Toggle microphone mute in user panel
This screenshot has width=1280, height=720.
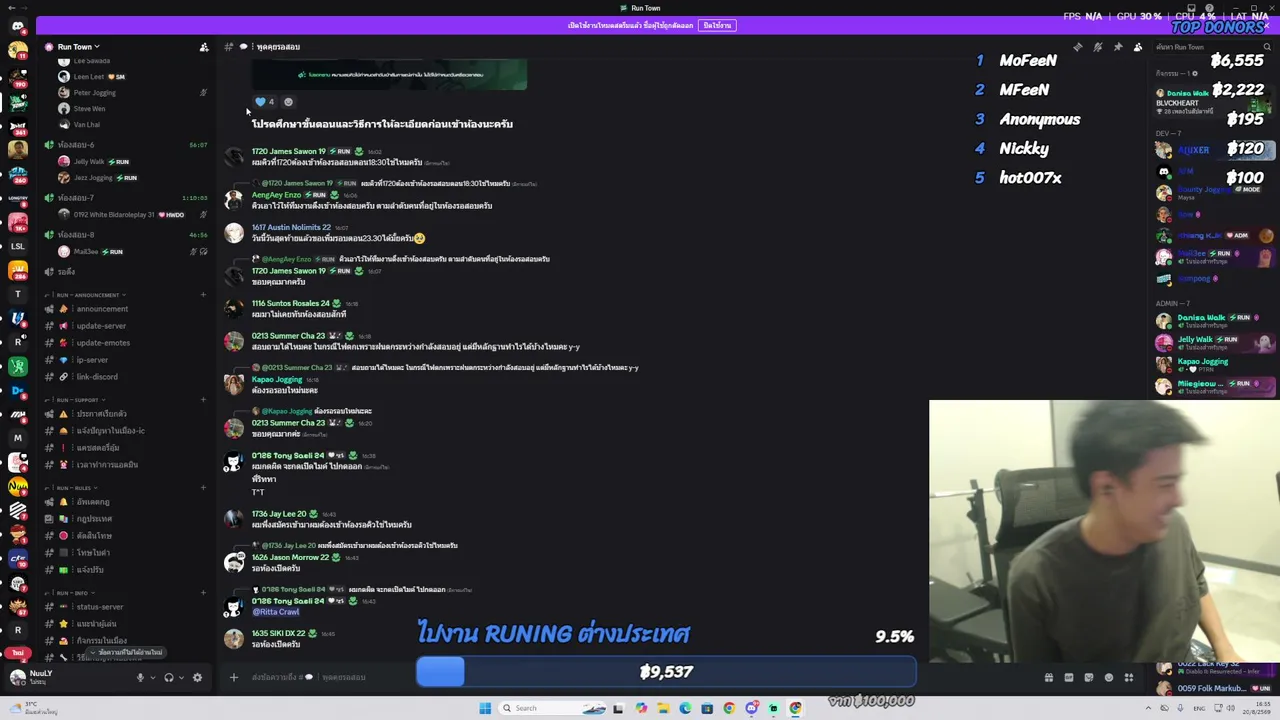140,678
